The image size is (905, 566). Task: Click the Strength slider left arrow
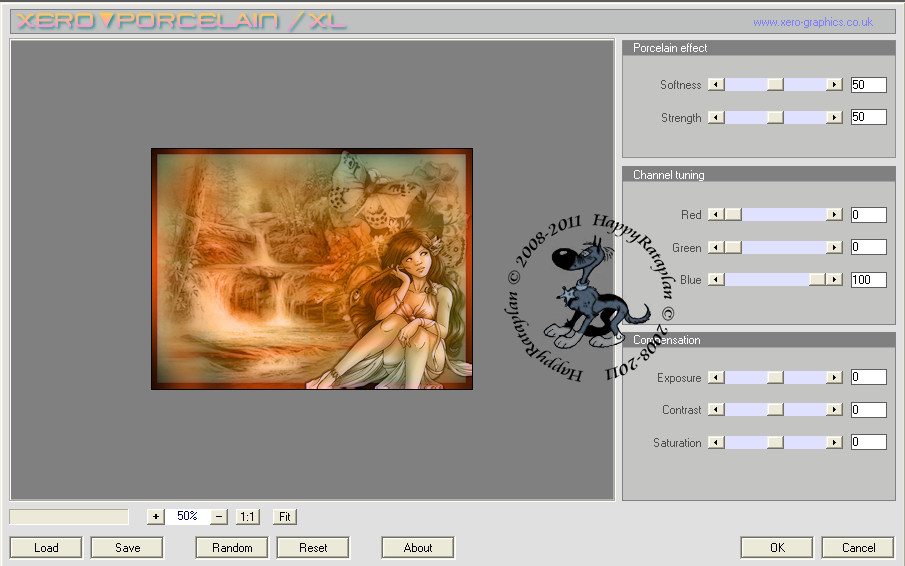(716, 117)
